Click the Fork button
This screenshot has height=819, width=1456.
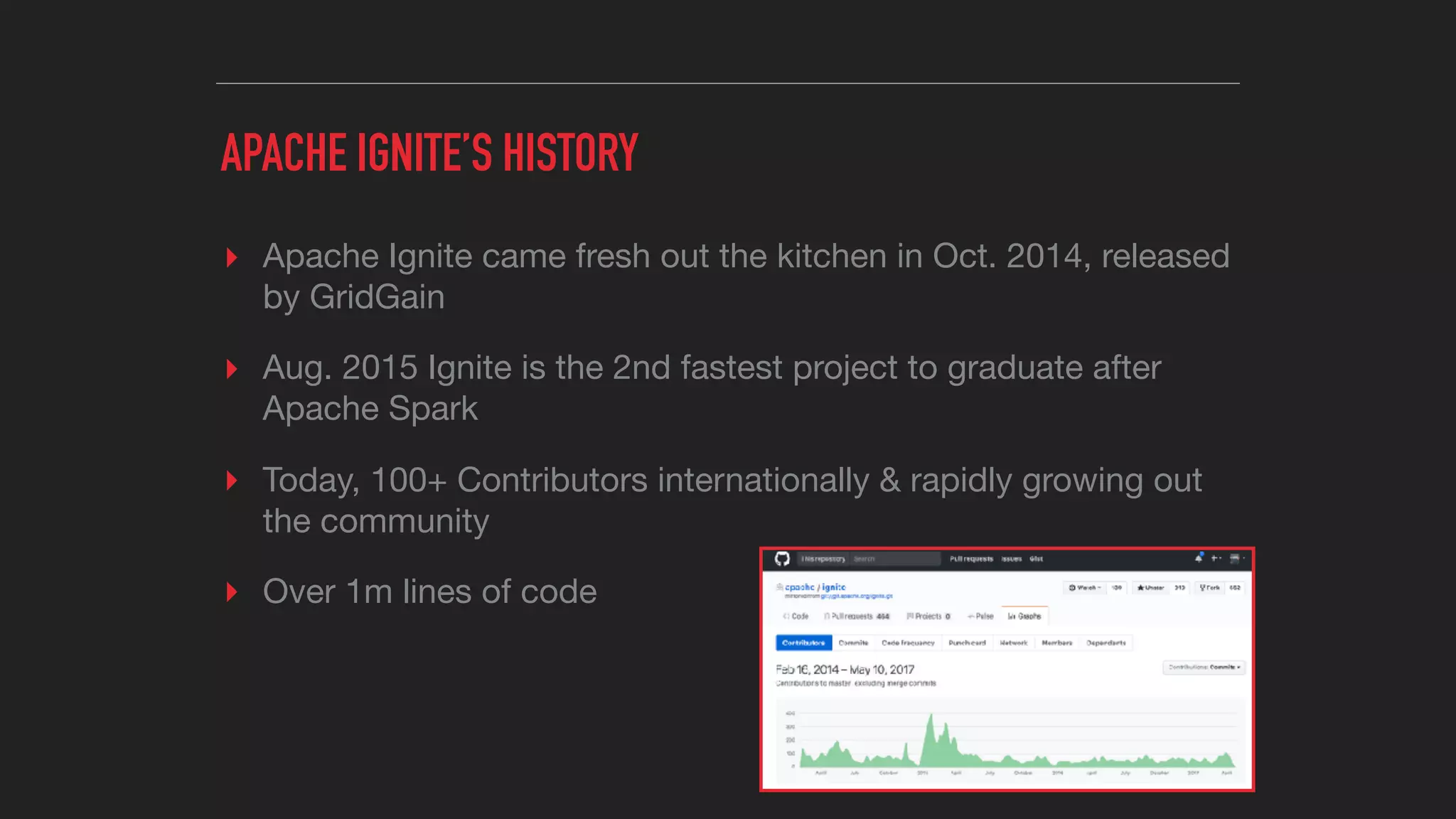point(1210,588)
